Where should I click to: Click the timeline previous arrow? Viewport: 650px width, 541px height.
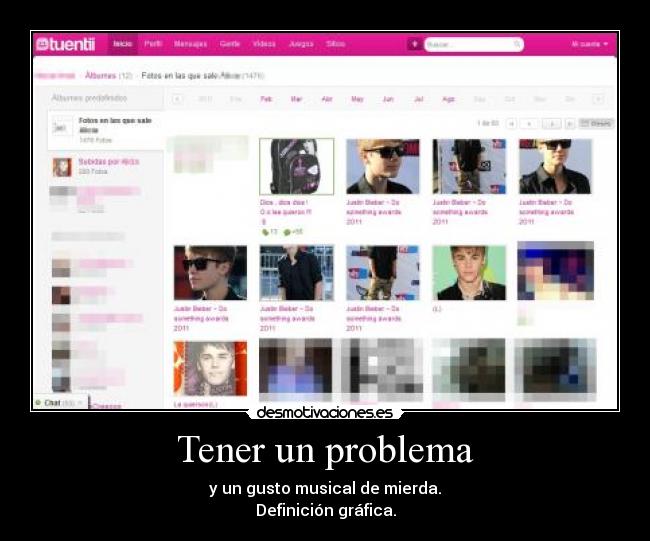[177, 99]
